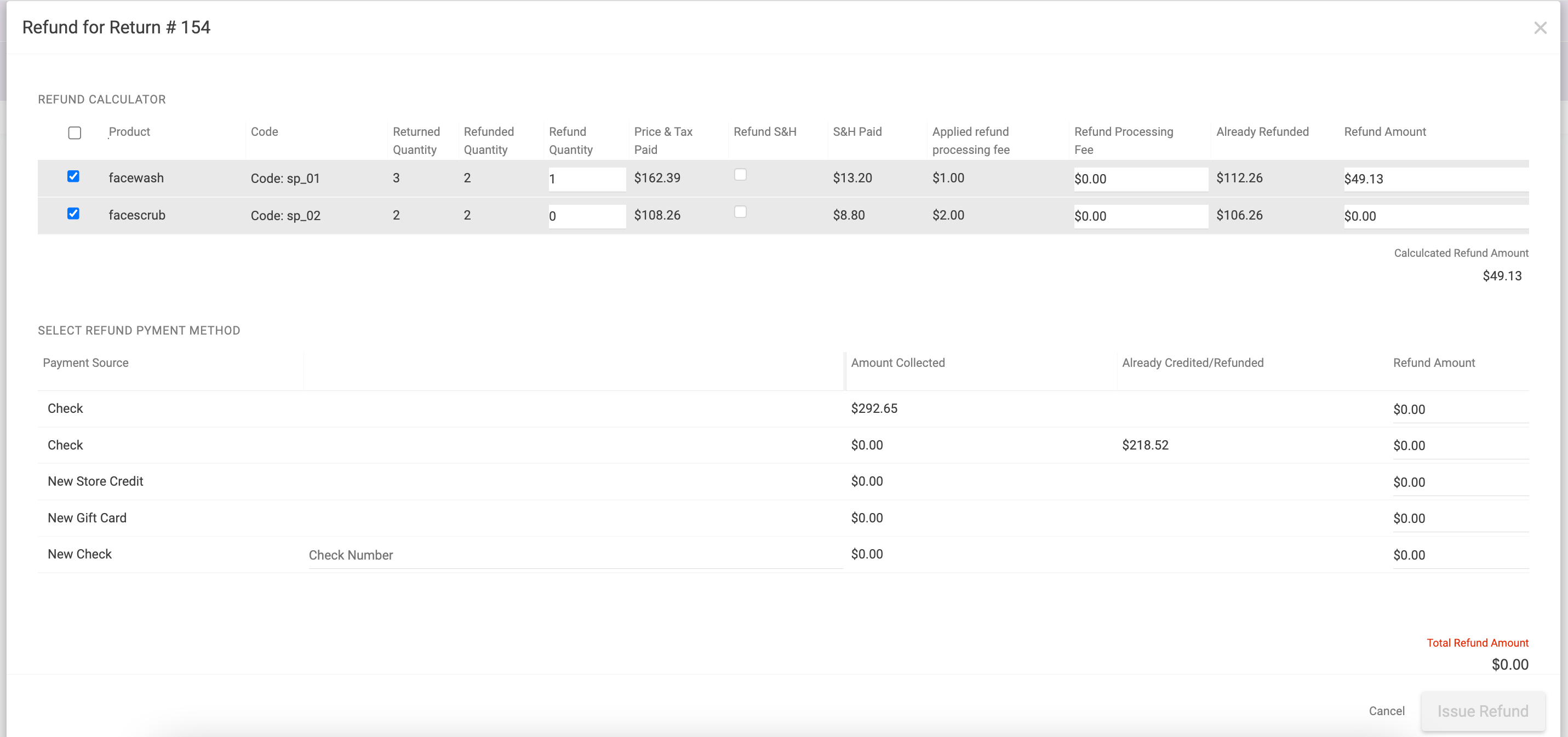This screenshot has height=737, width=1568.
Task: Uncheck the facescrub product row
Action: [x=73, y=214]
